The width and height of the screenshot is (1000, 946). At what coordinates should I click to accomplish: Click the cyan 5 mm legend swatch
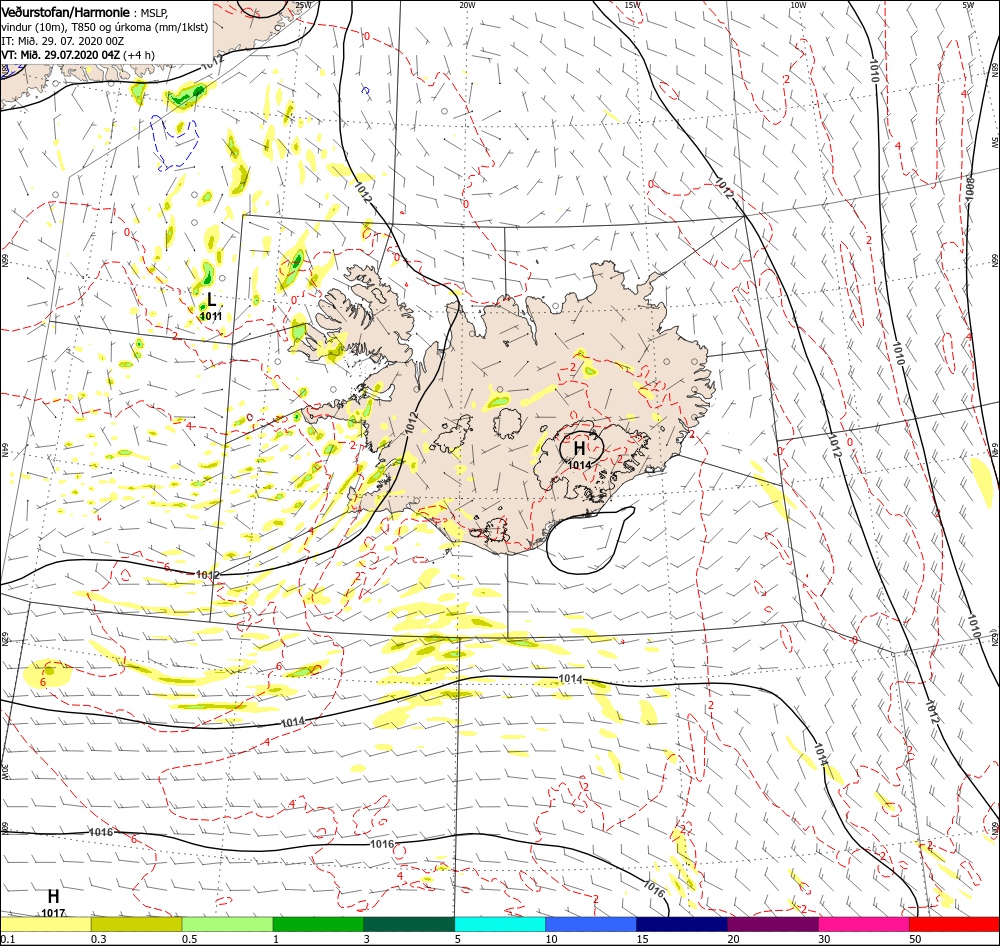tap(500, 924)
